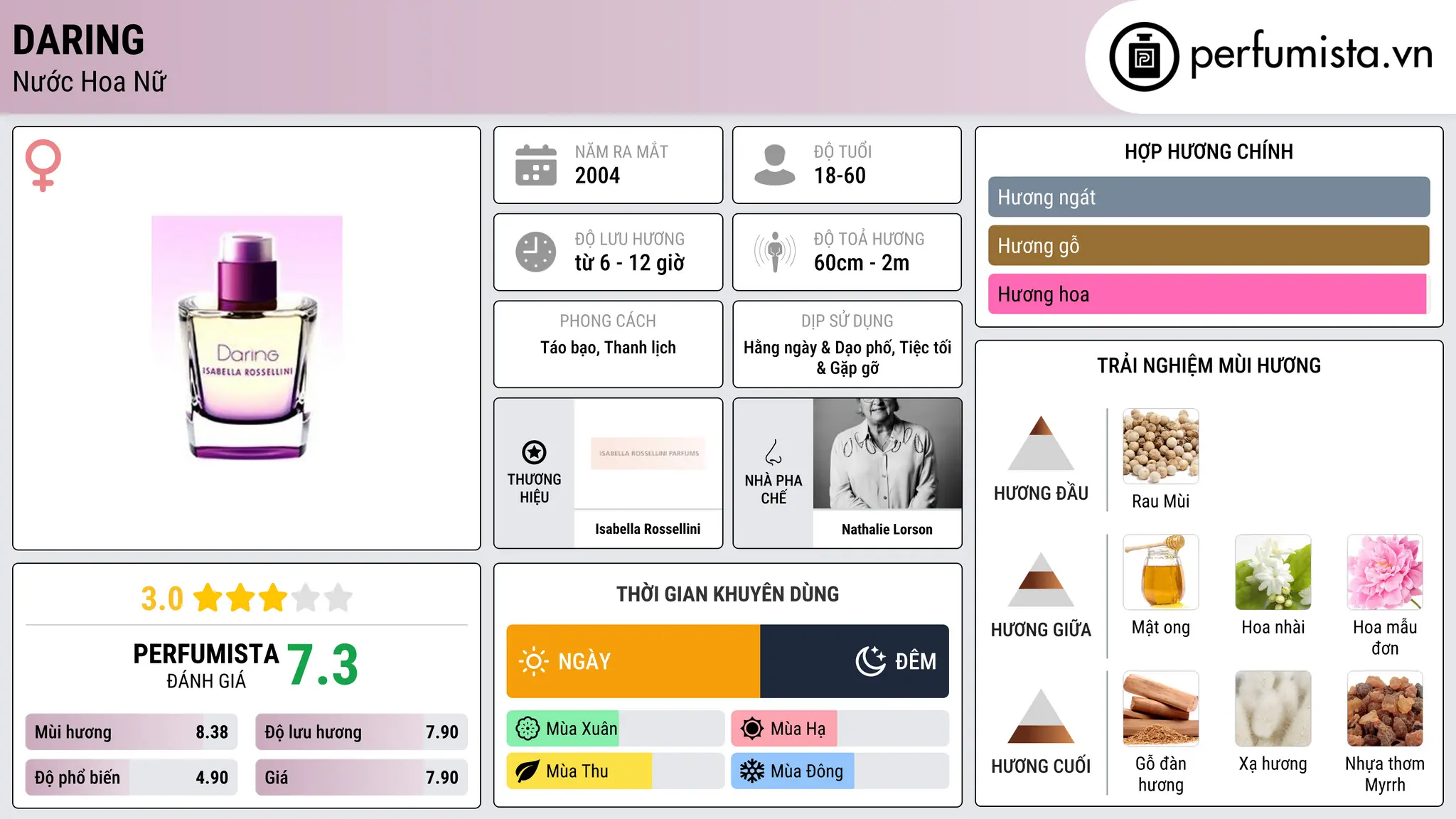Click the Độ phổ biến 4.90 score bar
This screenshot has height=819, width=1456.
[132, 777]
